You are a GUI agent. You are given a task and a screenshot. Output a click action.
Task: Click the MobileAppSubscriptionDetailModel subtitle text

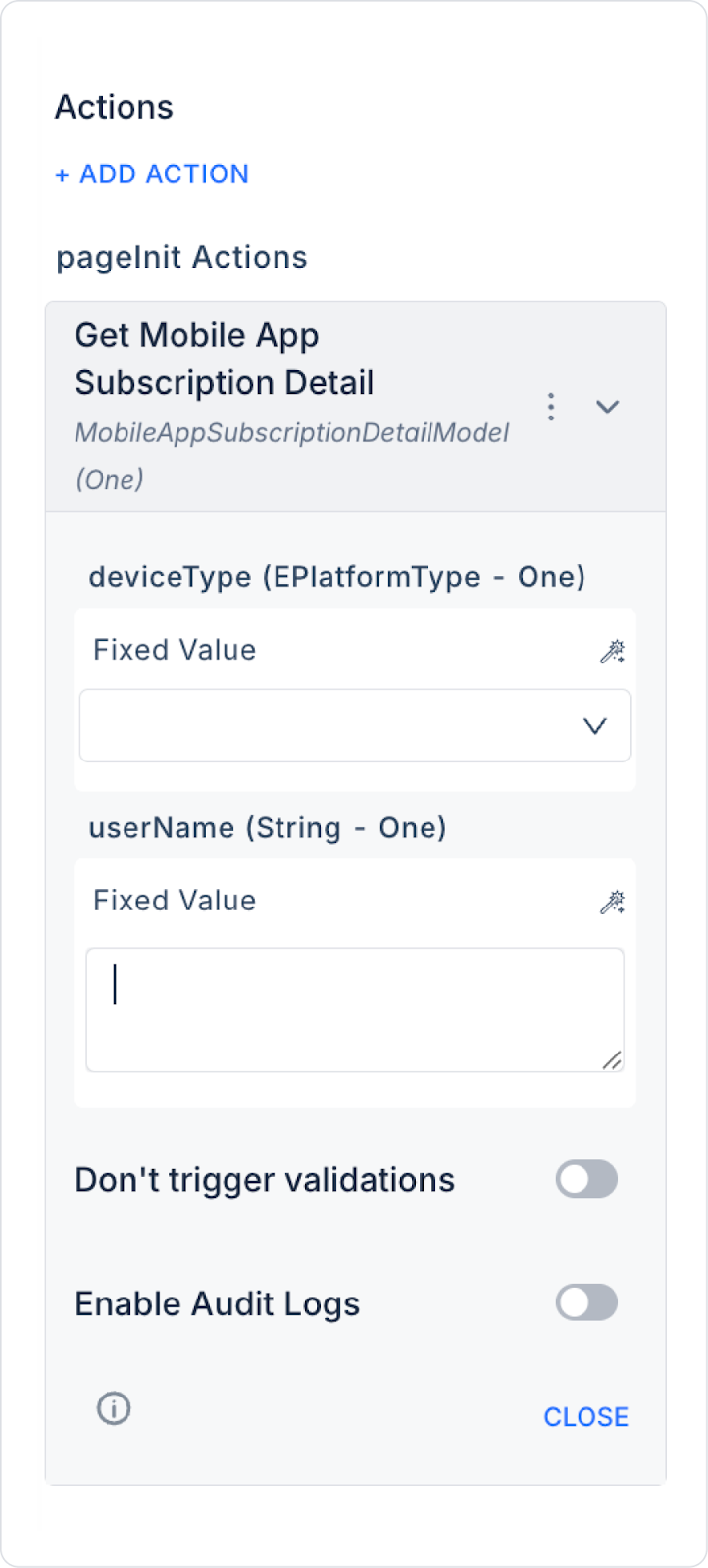point(291,433)
